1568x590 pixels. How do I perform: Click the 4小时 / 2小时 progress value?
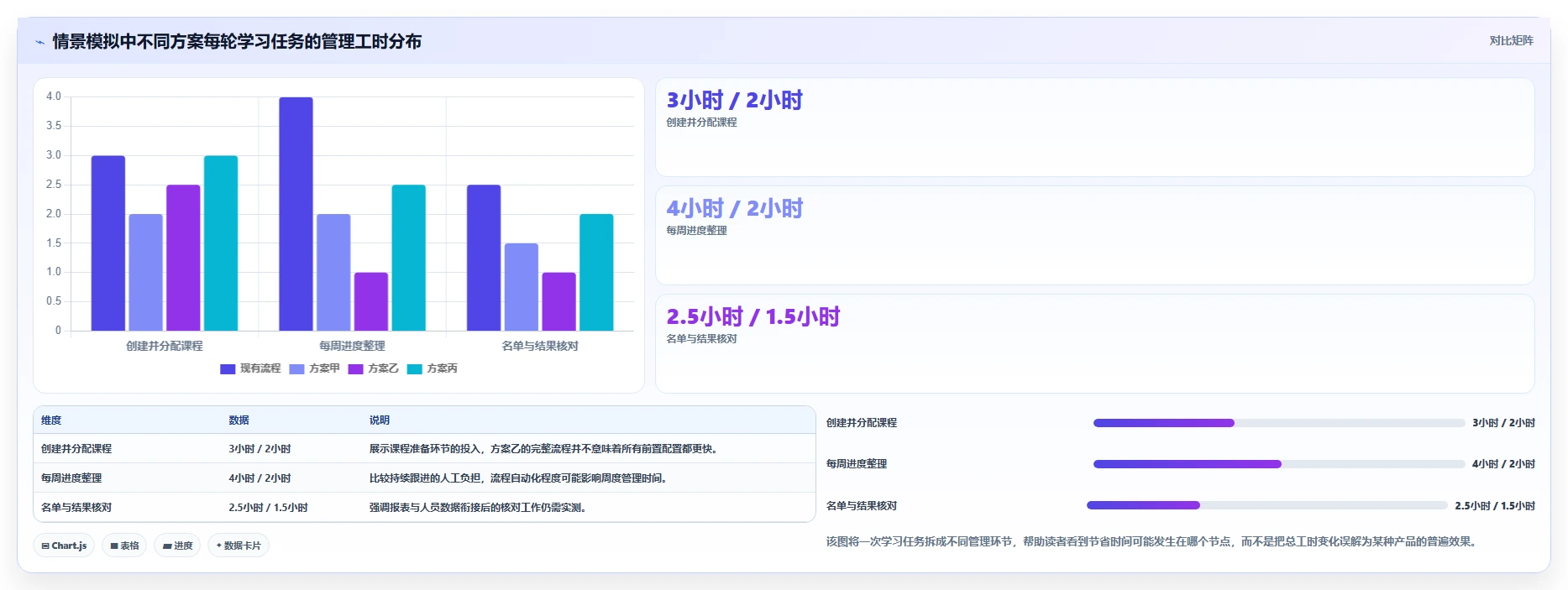pyautogui.click(x=1503, y=464)
